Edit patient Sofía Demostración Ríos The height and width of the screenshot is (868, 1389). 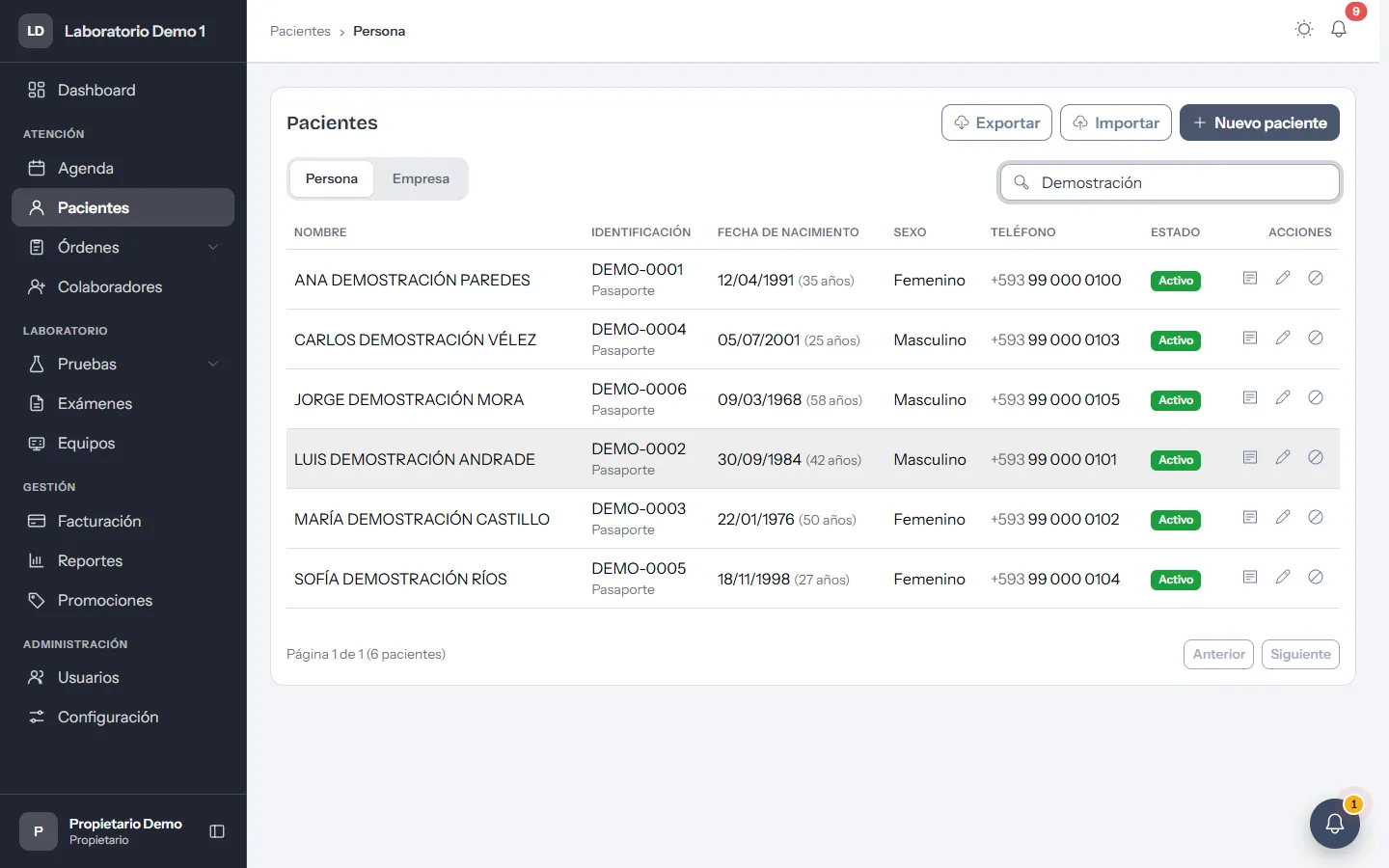coord(1283,577)
